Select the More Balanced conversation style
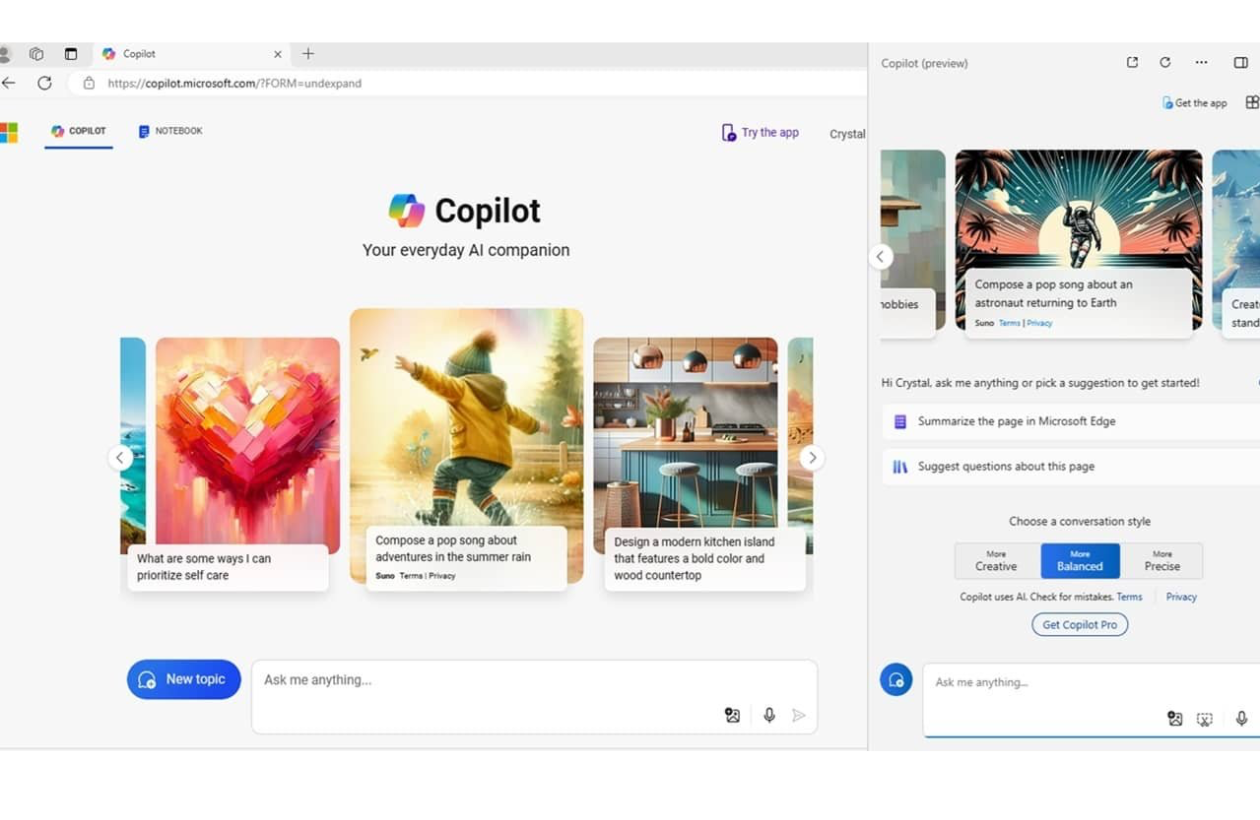The height and width of the screenshot is (820, 1260). [x=1080, y=560]
